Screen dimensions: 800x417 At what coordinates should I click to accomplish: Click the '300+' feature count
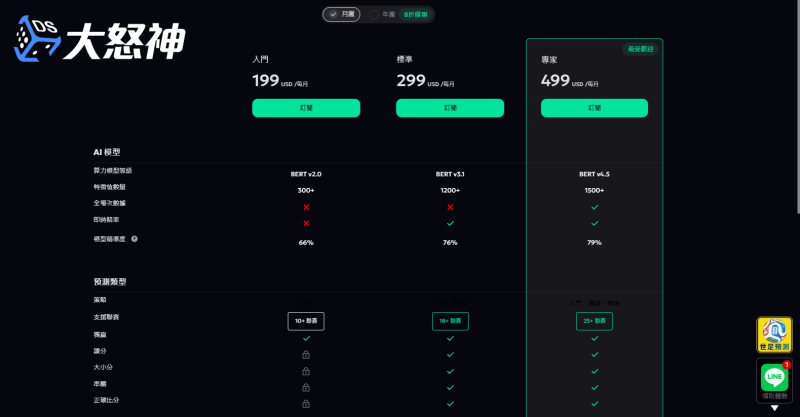pos(306,190)
